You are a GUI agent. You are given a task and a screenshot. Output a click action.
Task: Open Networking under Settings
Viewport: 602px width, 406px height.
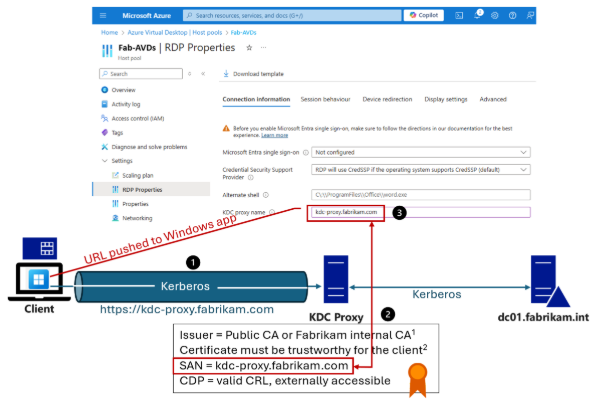(x=137, y=218)
